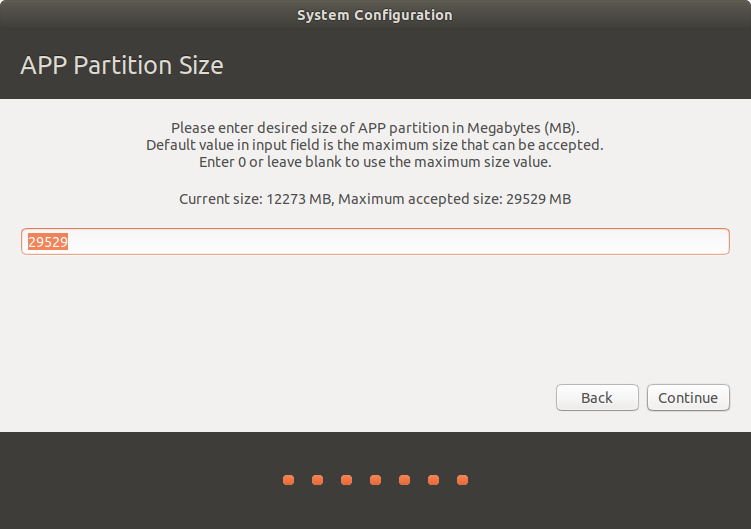
Task: Click the System Configuration title bar
Action: [375, 15]
